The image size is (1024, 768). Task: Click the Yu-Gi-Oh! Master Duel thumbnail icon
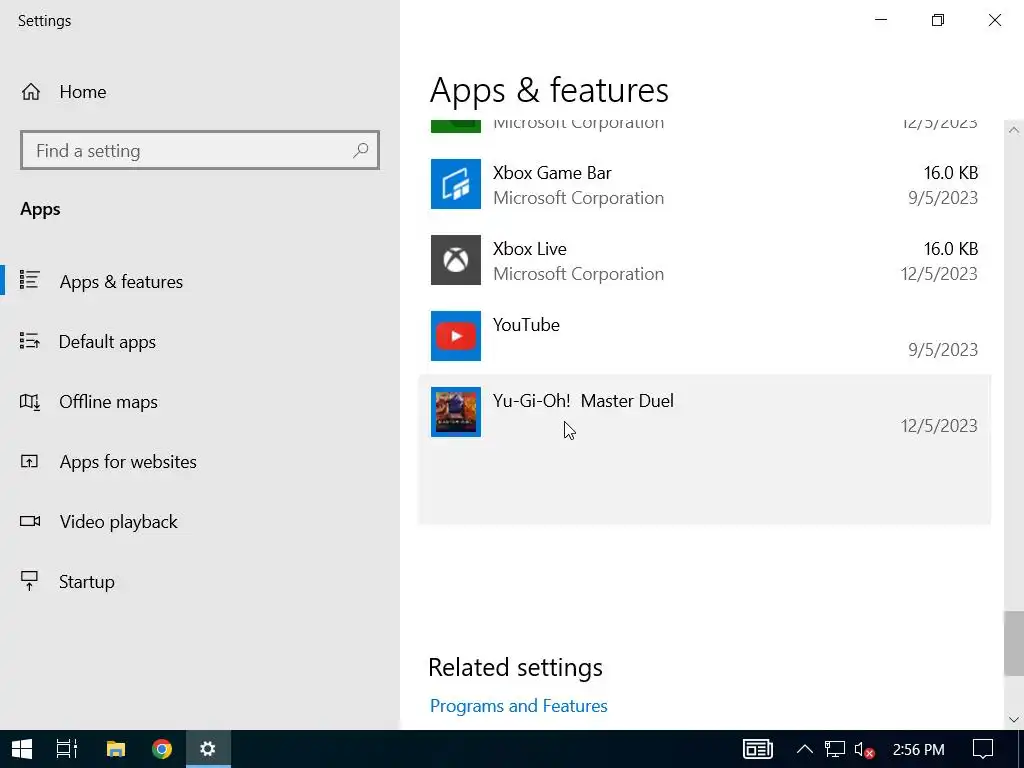click(x=456, y=411)
